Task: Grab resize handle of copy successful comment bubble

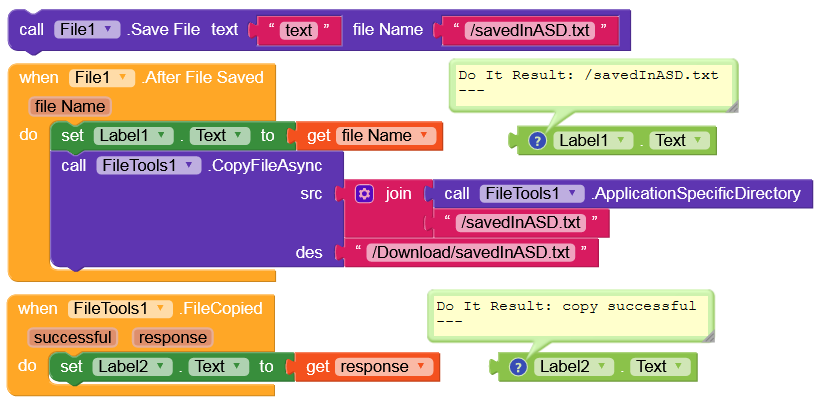Action: point(708,337)
